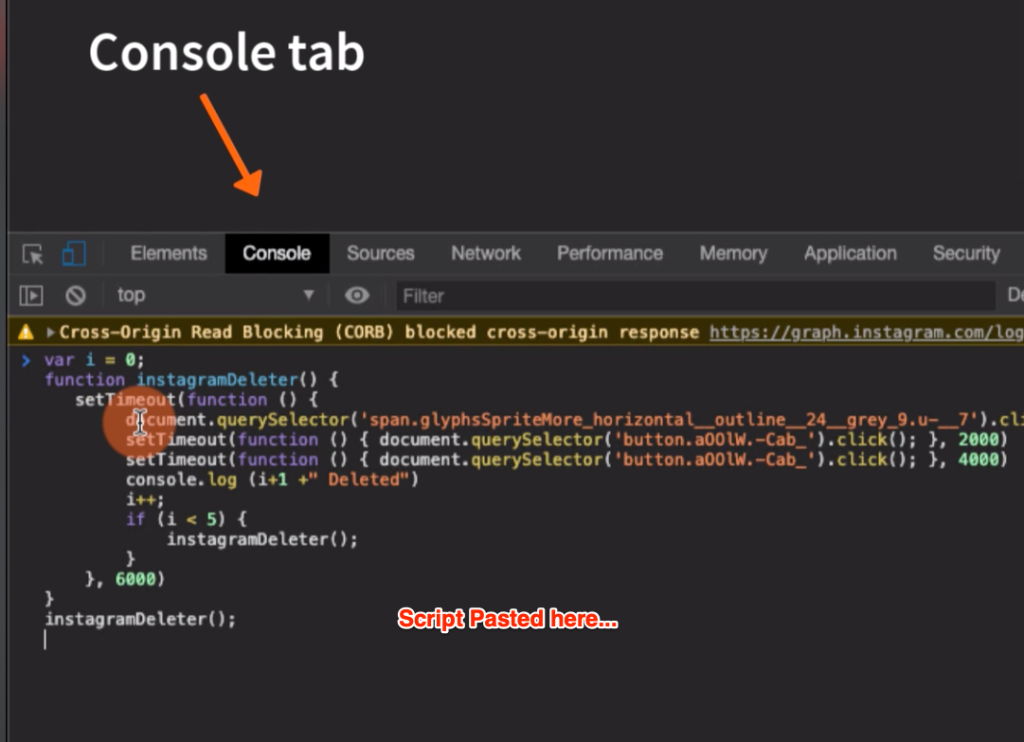Image resolution: width=1024 pixels, height=742 pixels.
Task: Open the Security panel
Action: (x=965, y=253)
